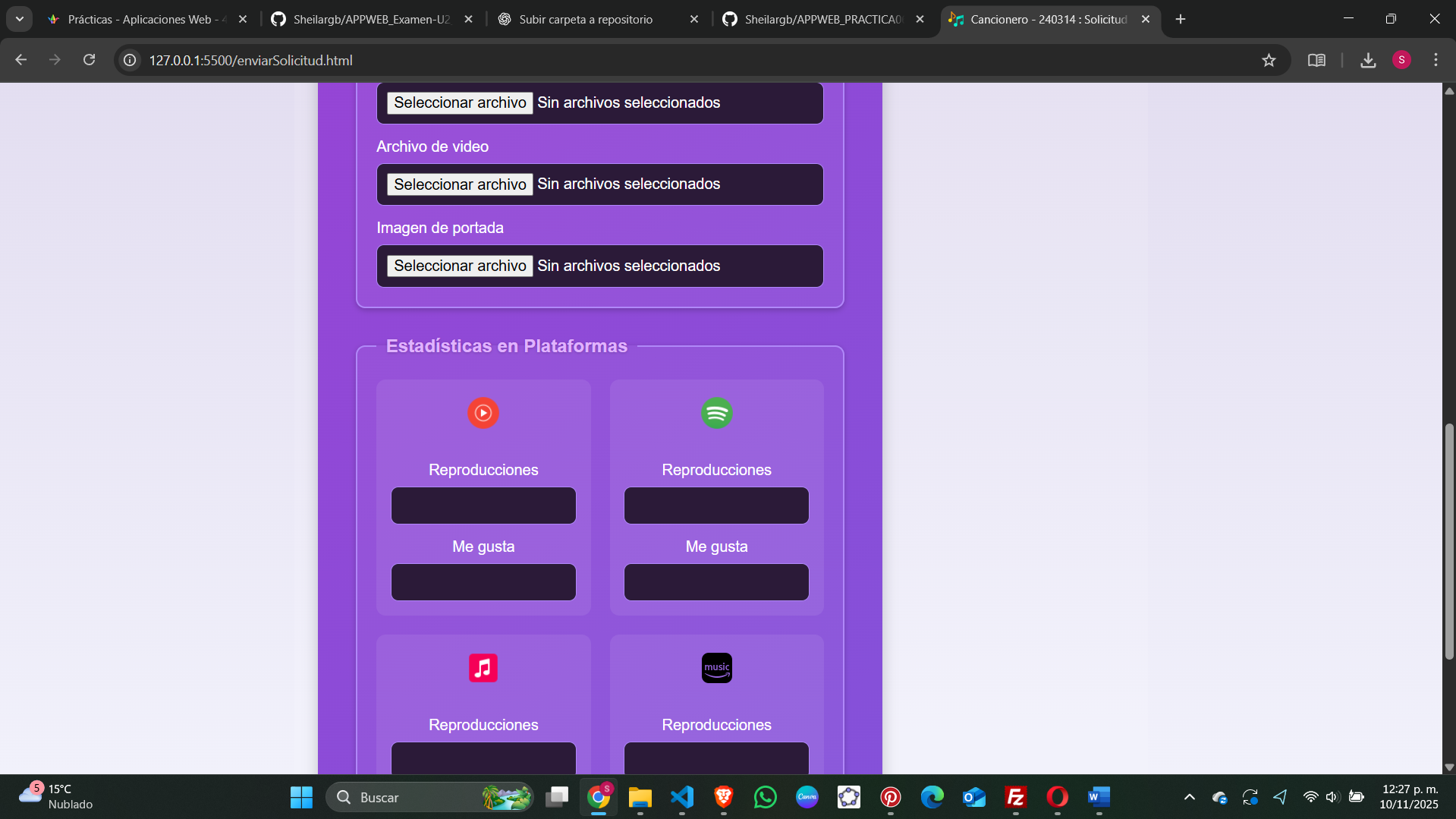Switch to the Prácticas - Aplicaciones Web tab

click(143, 19)
